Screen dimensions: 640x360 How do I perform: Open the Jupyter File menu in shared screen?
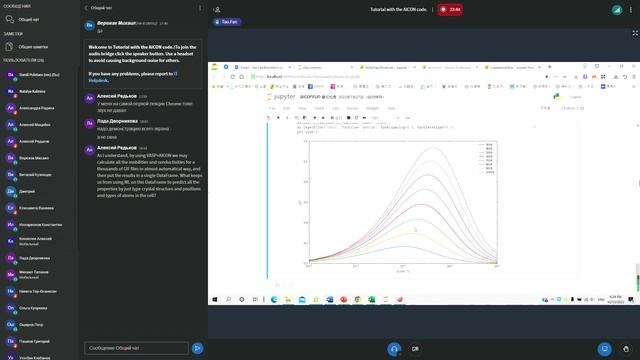[272, 108]
